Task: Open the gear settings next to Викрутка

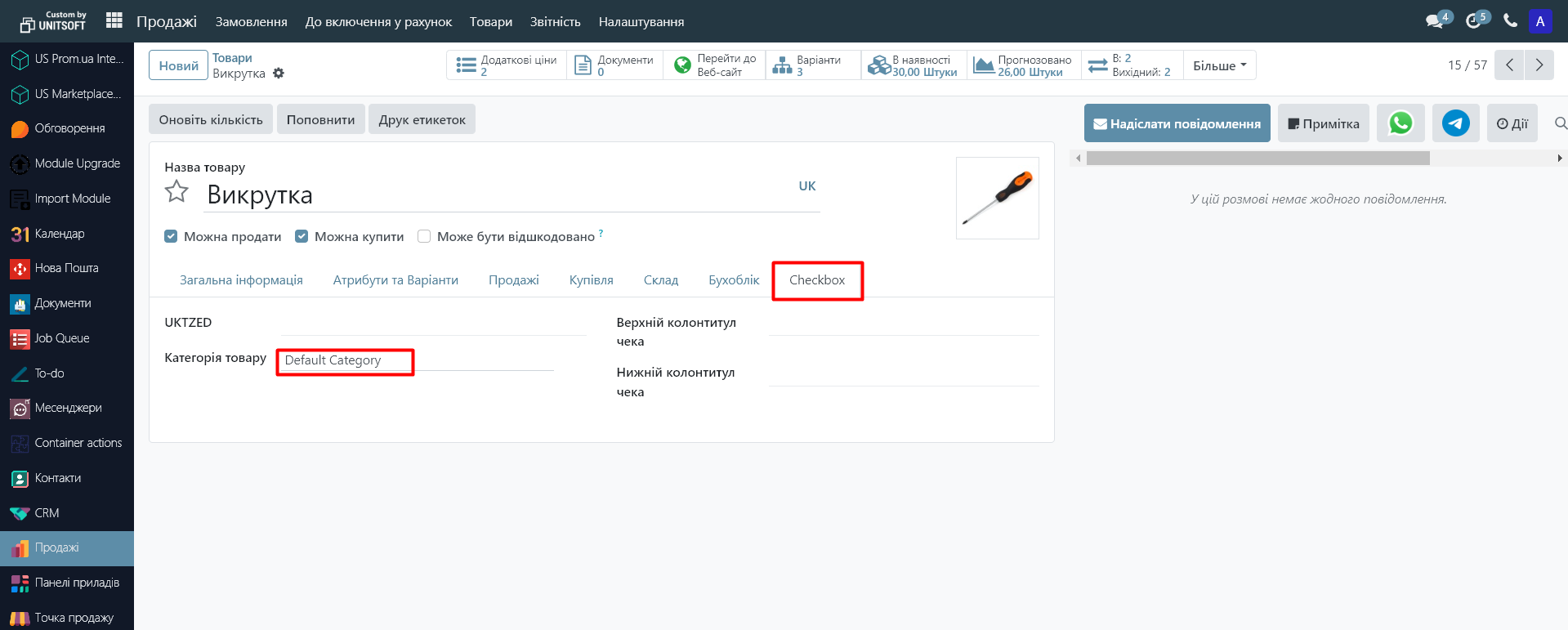Action: tap(279, 74)
